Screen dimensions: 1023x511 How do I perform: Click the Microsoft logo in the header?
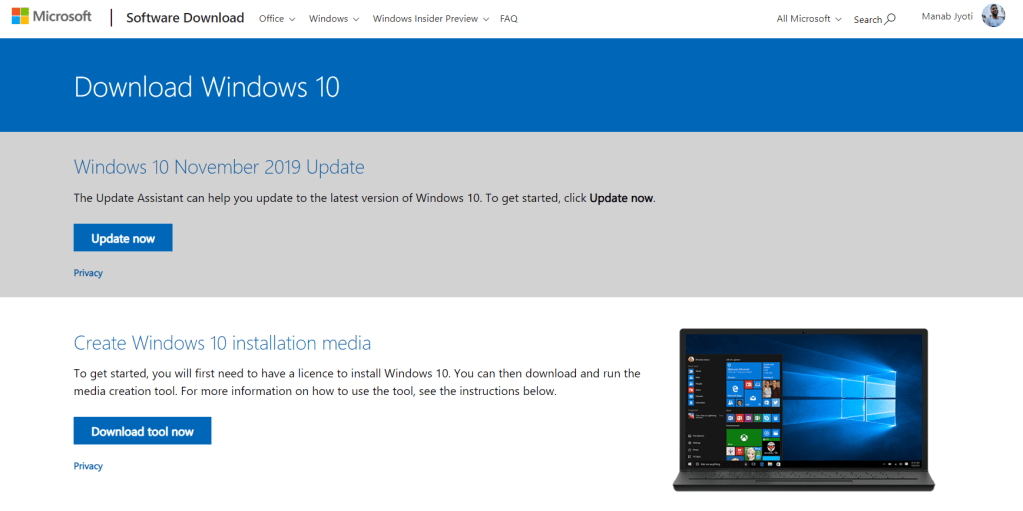tap(51, 17)
